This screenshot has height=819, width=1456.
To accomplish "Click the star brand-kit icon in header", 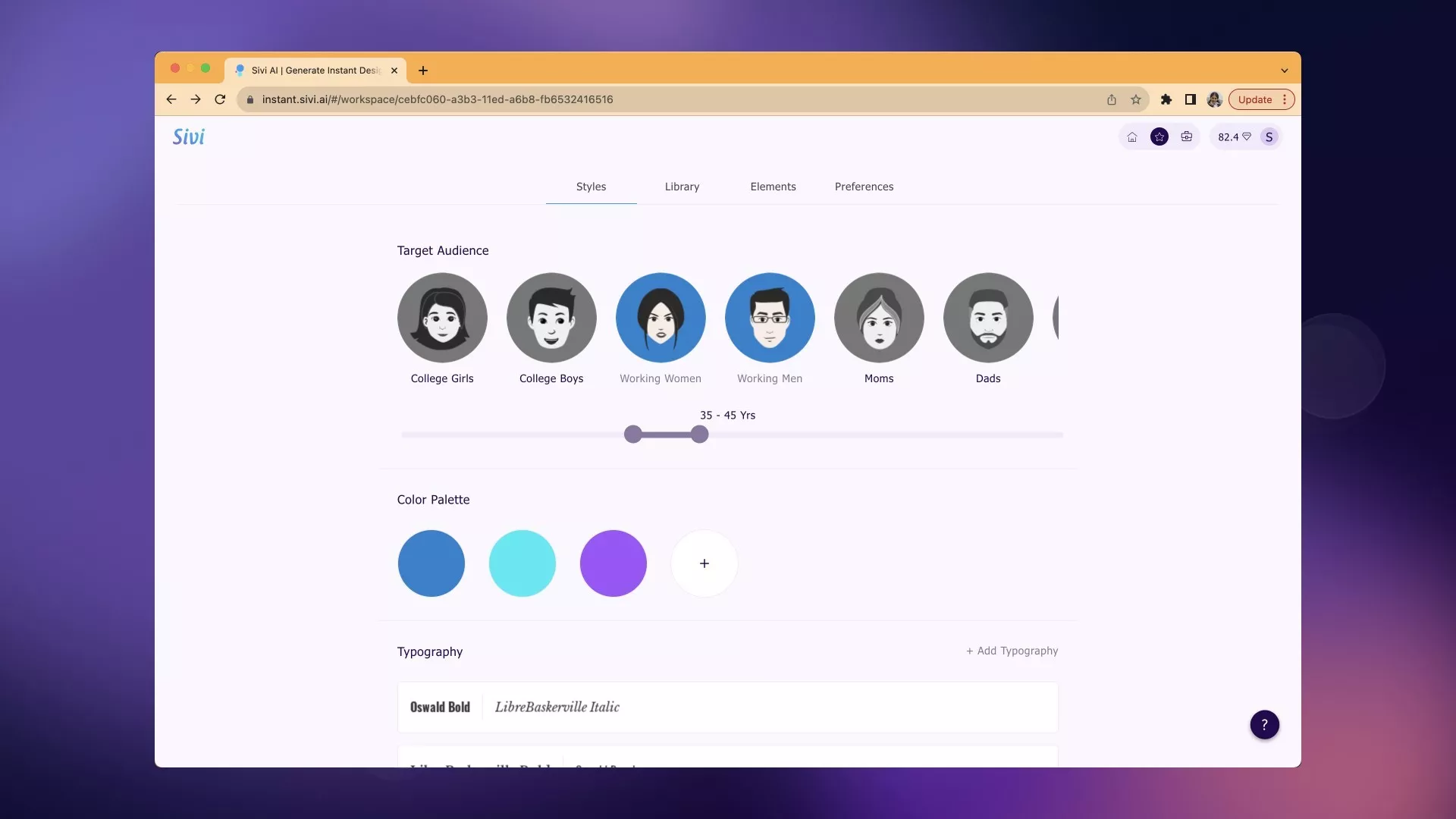I will 1159,137.
